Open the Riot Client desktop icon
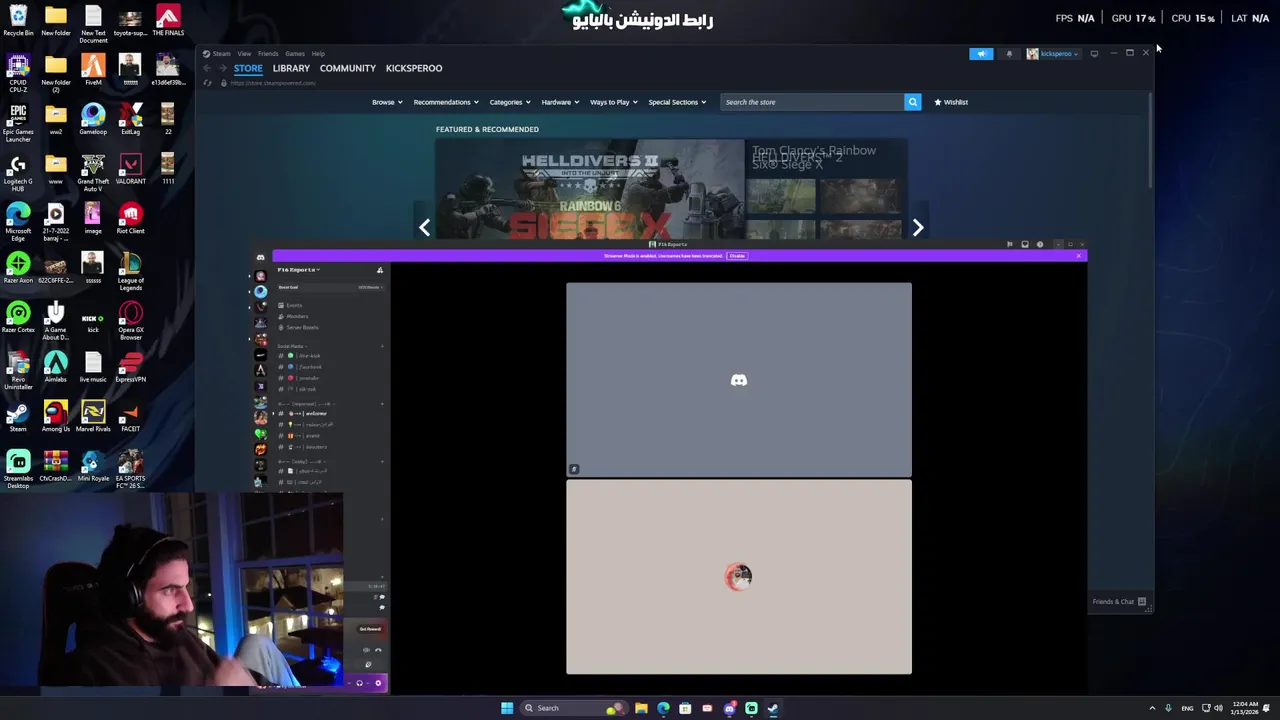This screenshot has width=1280, height=720. click(x=130, y=218)
